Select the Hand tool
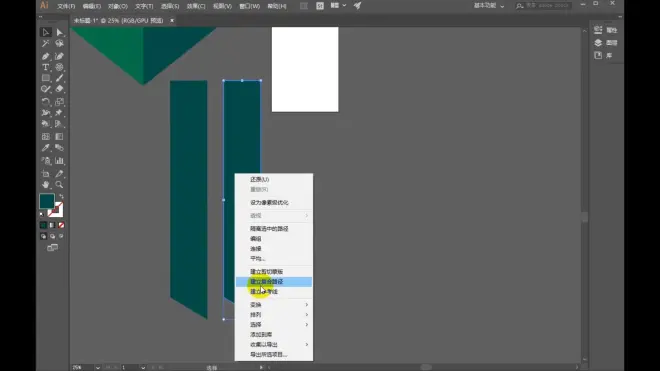660x371 pixels. pos(45,184)
